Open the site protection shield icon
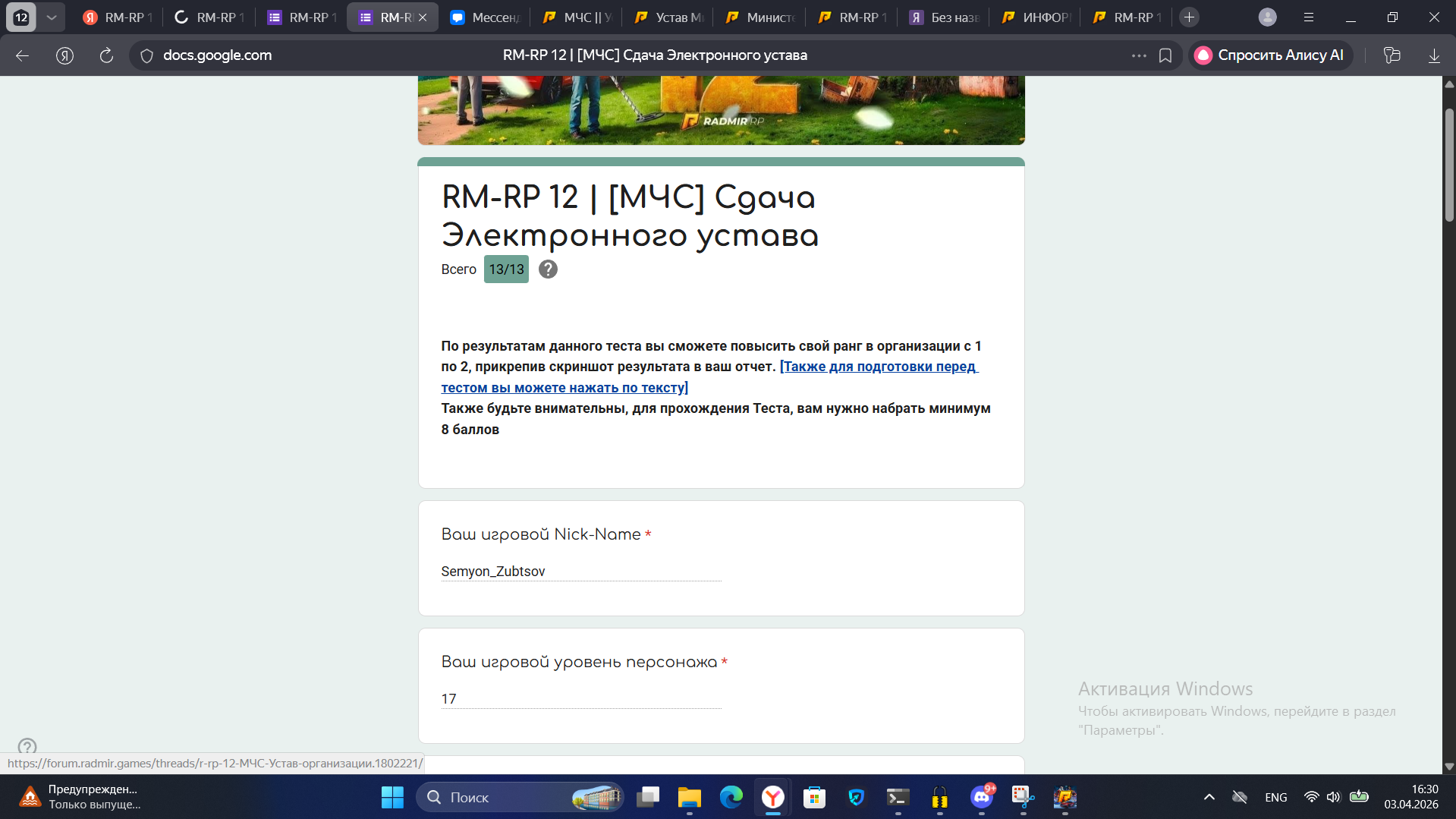This screenshot has height=819, width=1456. 147,55
